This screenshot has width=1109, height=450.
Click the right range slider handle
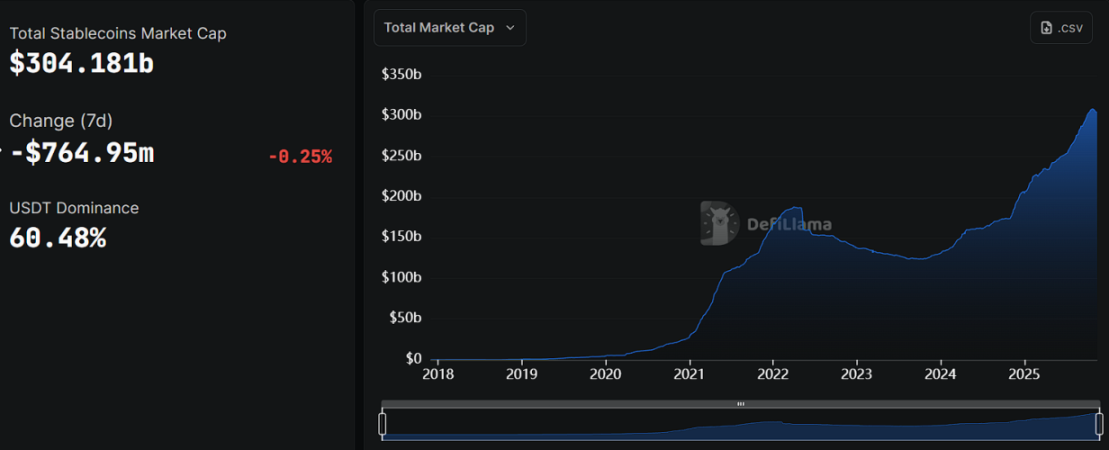point(1099,424)
